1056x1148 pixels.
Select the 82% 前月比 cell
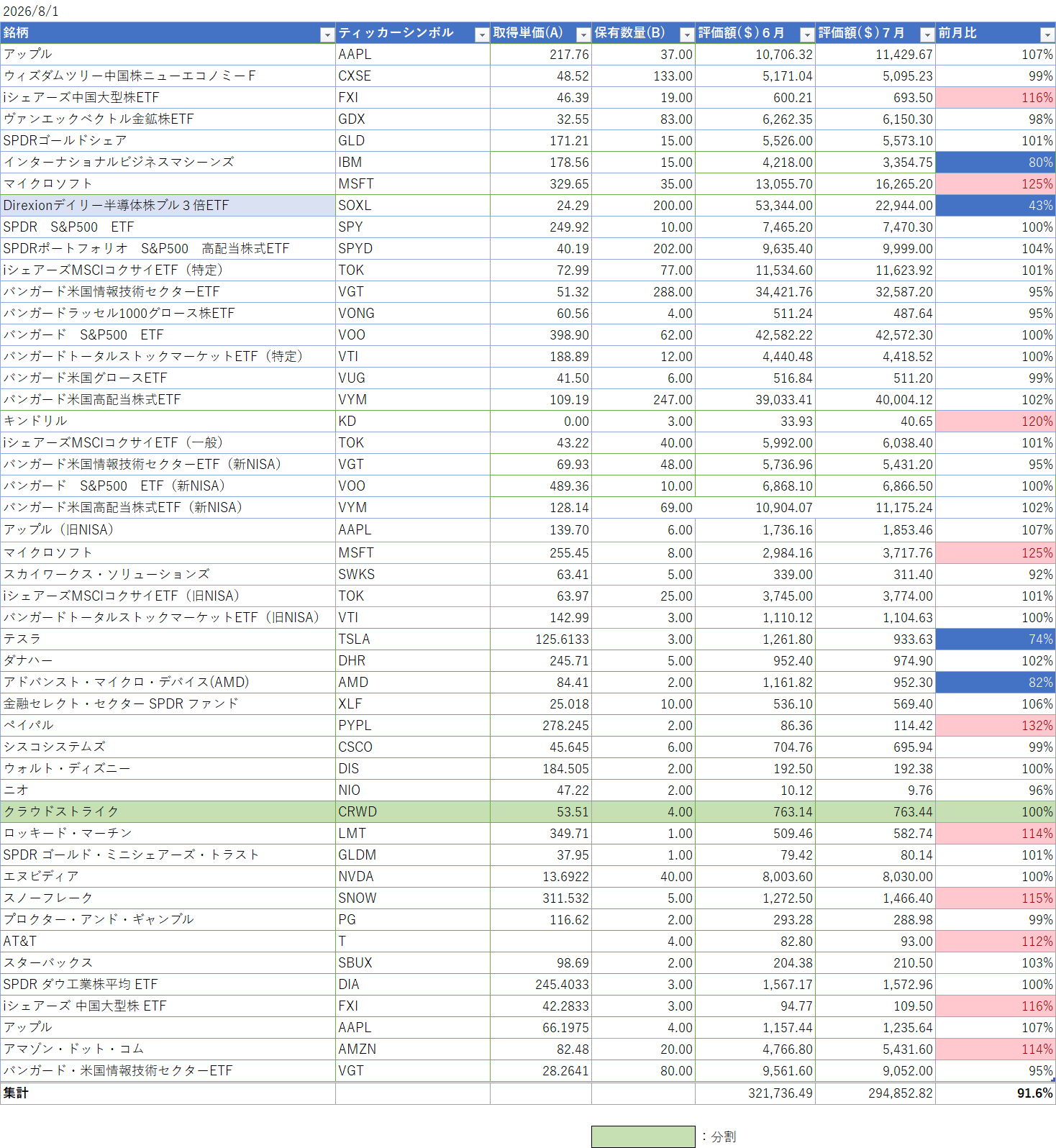pos(996,682)
